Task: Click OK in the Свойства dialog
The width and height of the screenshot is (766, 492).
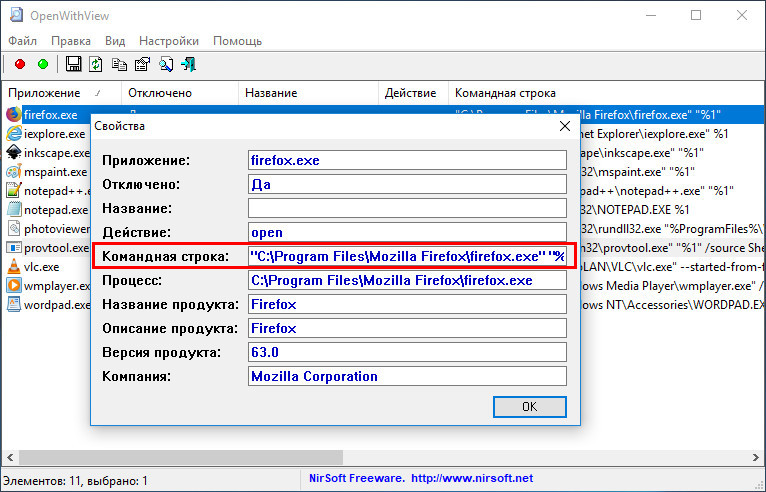Action: [x=530, y=406]
